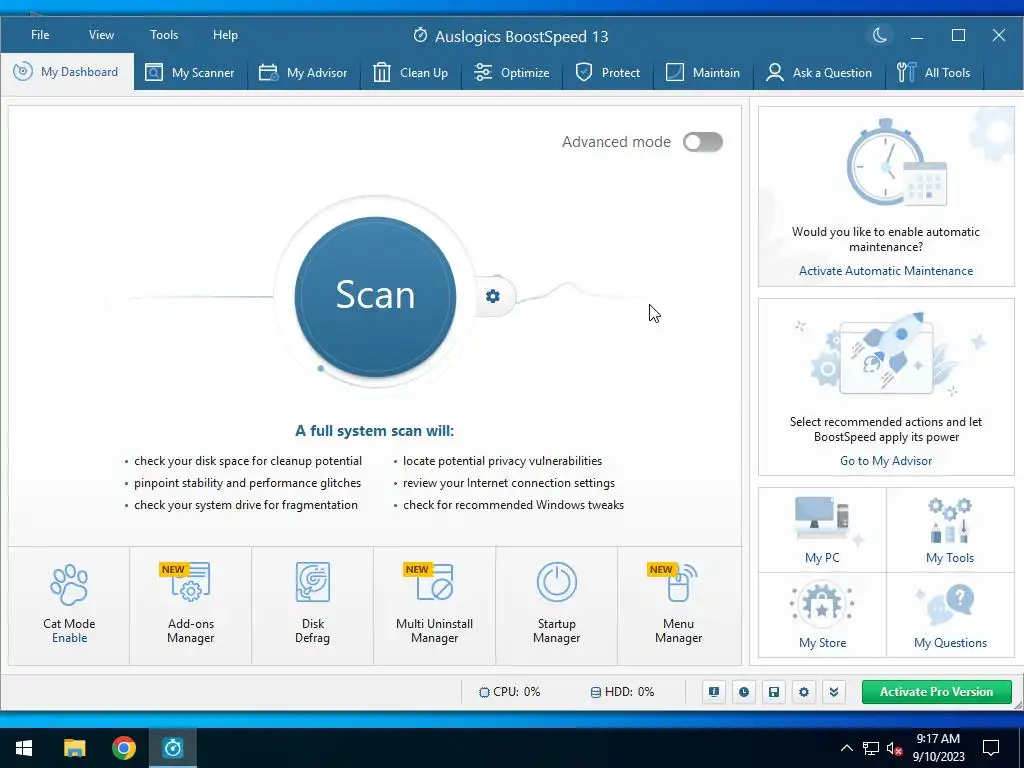This screenshot has width=1024, height=768.
Task: Open the status bar settings gear icon
Action: point(804,692)
